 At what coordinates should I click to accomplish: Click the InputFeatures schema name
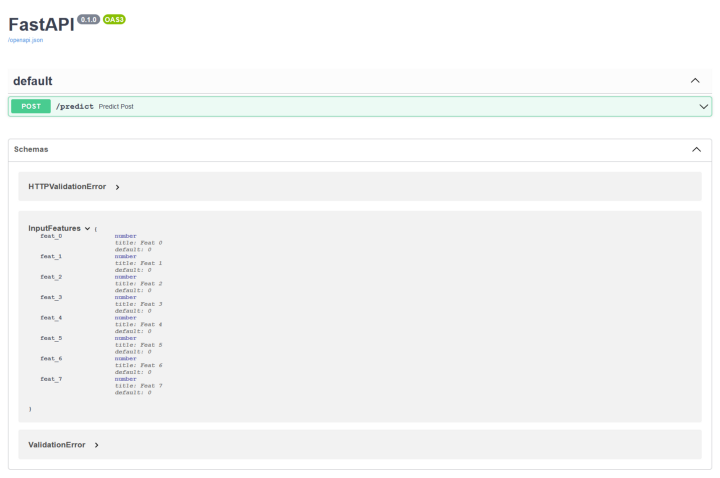pos(54,228)
